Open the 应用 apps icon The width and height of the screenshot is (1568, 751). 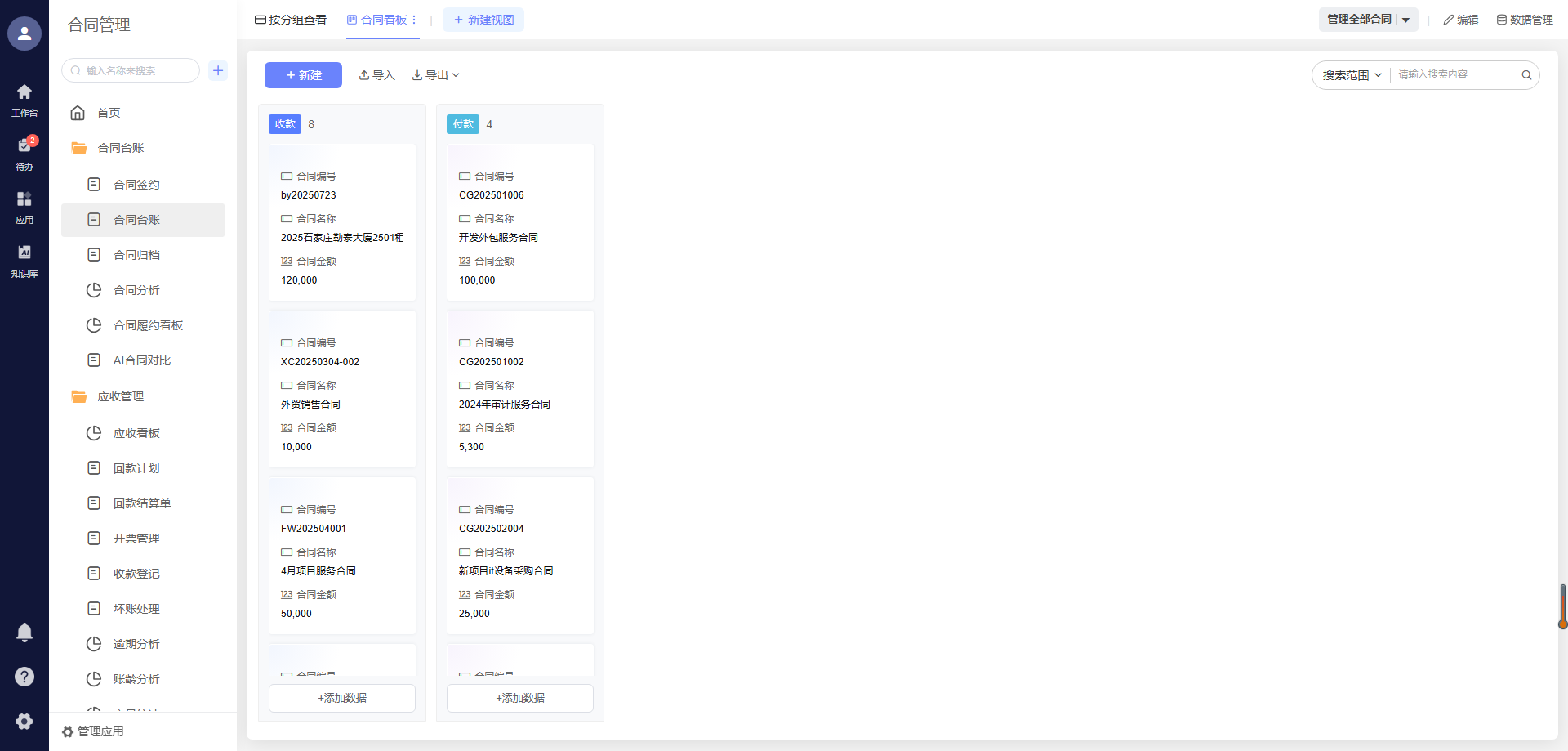coord(24,207)
